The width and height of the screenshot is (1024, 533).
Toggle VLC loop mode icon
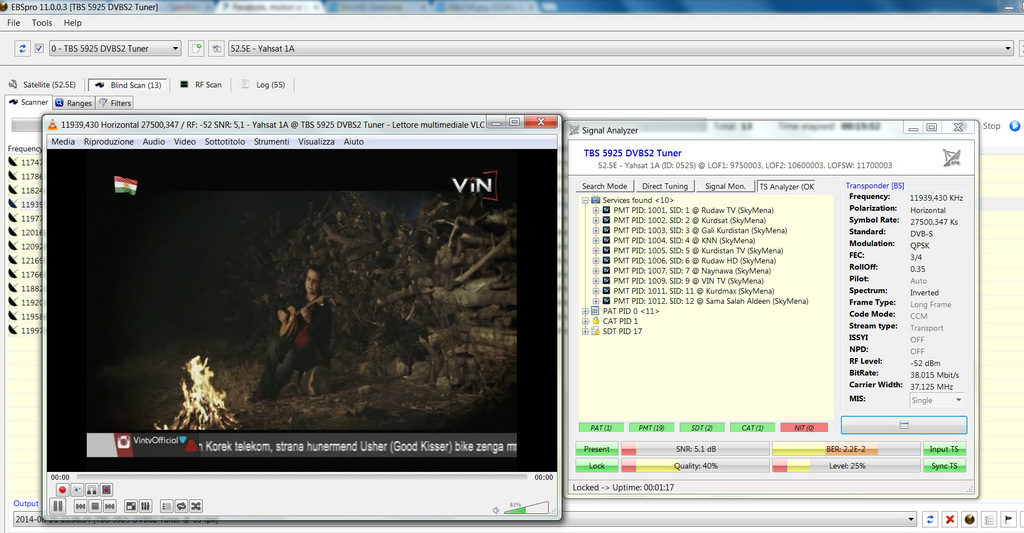(181, 506)
